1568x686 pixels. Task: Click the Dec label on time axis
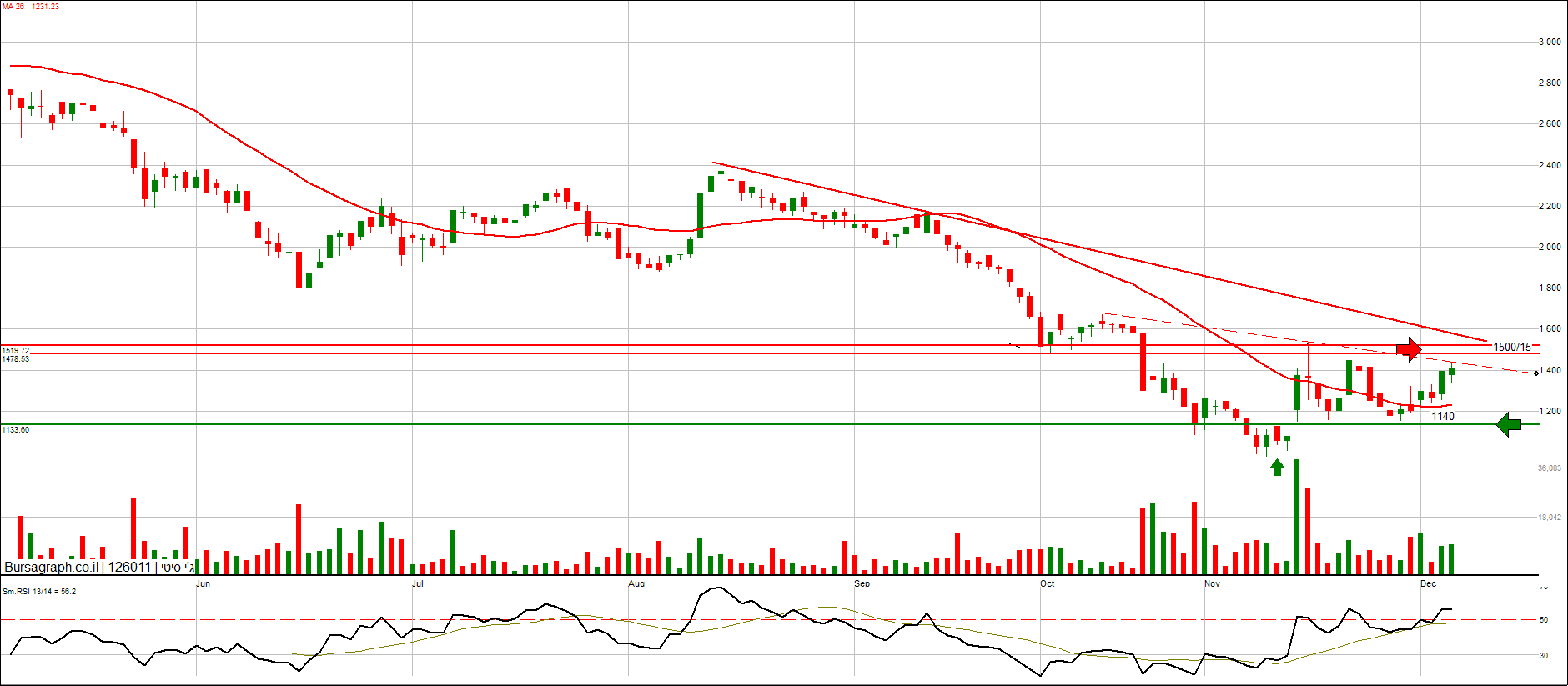click(x=1428, y=583)
